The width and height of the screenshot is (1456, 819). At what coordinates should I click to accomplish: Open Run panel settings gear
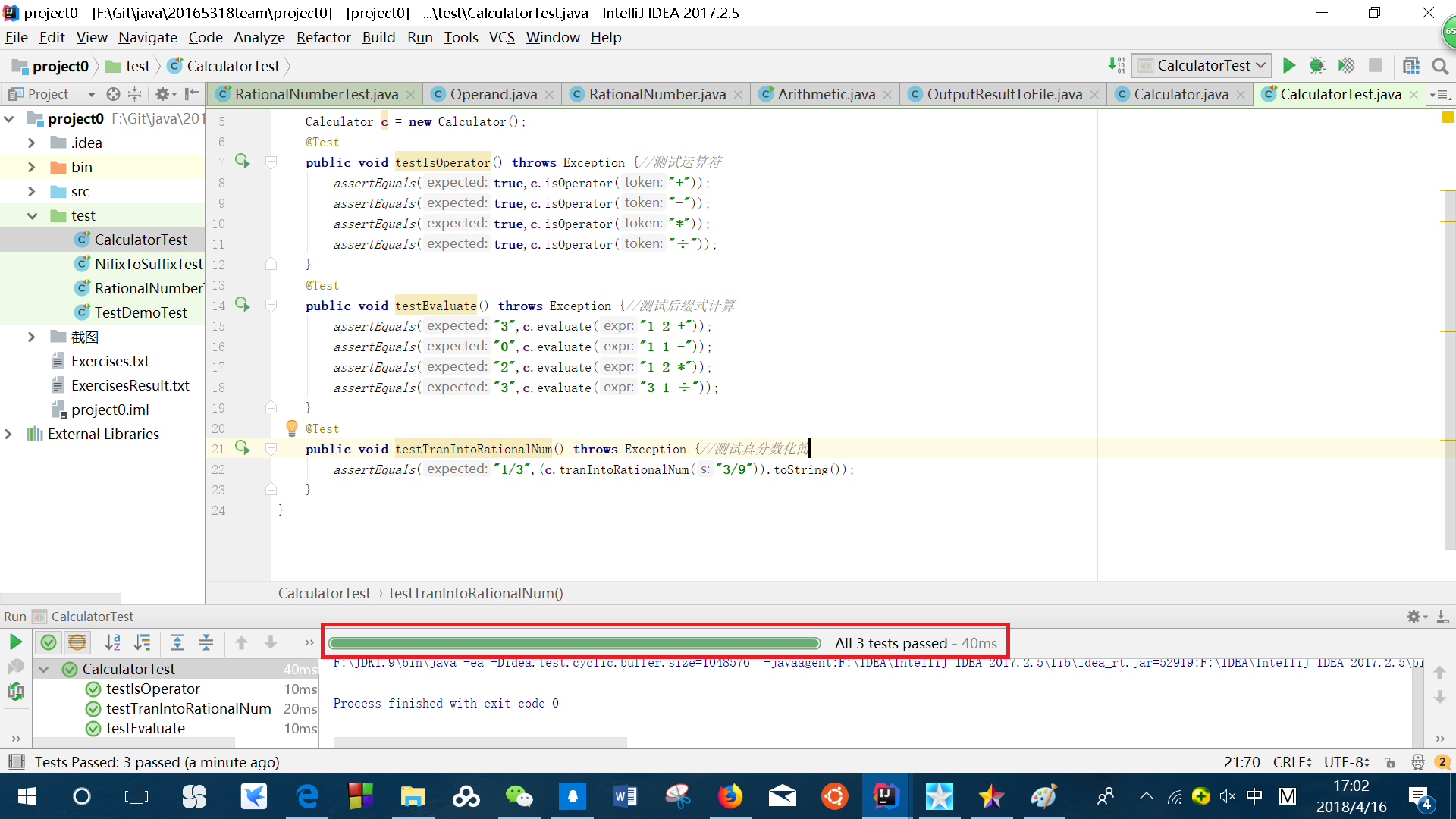(x=1414, y=617)
